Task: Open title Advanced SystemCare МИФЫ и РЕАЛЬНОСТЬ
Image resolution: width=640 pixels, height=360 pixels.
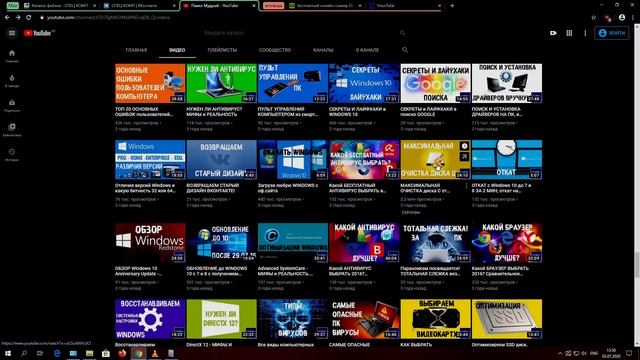Action: click(x=286, y=271)
